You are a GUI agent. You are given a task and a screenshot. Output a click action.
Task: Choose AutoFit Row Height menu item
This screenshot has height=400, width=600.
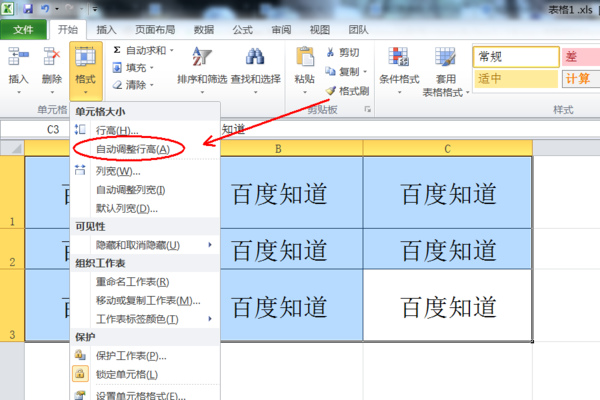pos(145,149)
